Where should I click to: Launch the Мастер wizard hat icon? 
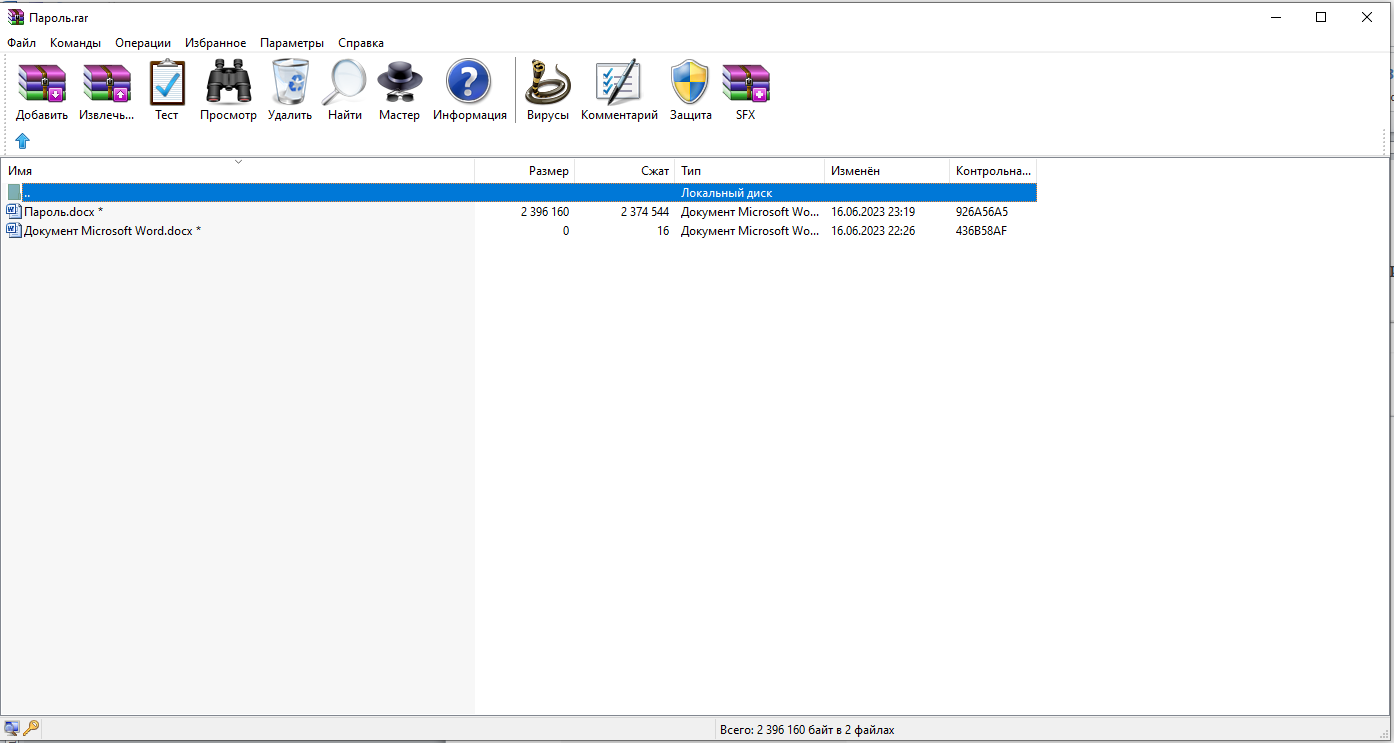[399, 83]
